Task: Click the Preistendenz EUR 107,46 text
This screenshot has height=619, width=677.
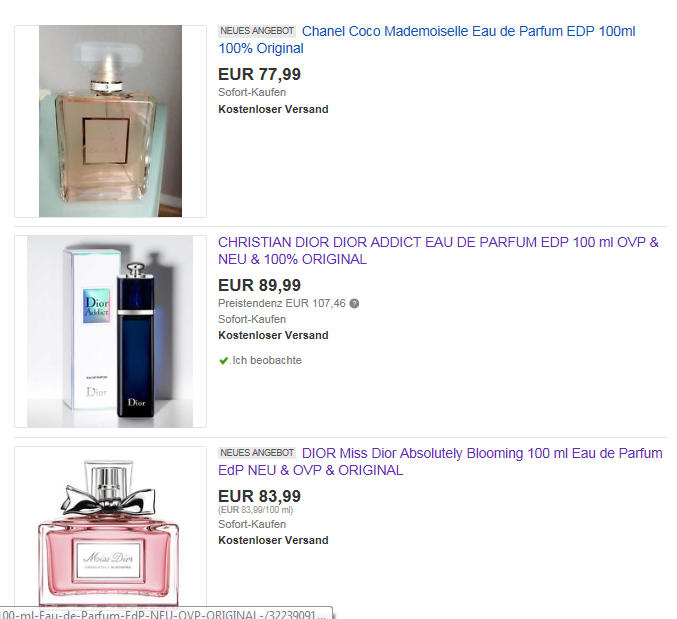Action: (282, 303)
